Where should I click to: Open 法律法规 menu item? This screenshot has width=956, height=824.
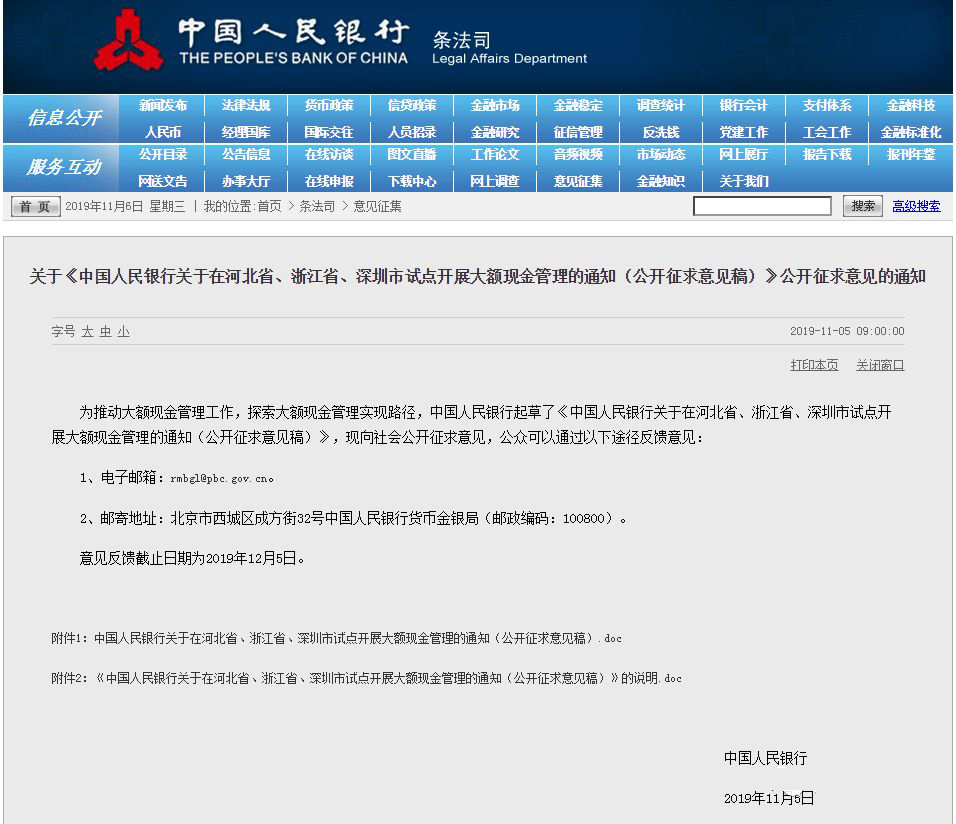(246, 106)
